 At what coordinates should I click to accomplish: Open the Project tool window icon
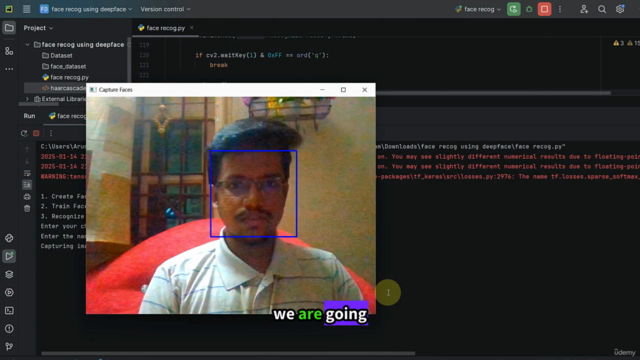pos(9,28)
